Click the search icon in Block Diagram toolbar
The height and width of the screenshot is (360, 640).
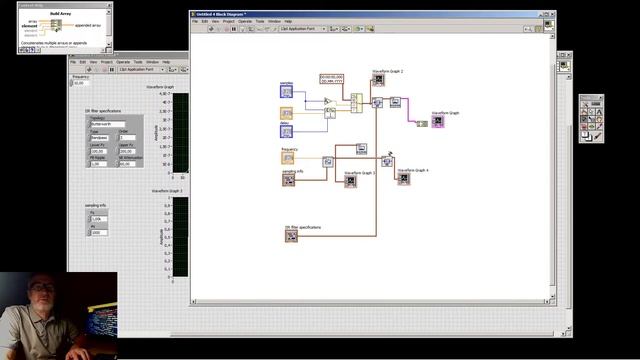[x=528, y=29]
